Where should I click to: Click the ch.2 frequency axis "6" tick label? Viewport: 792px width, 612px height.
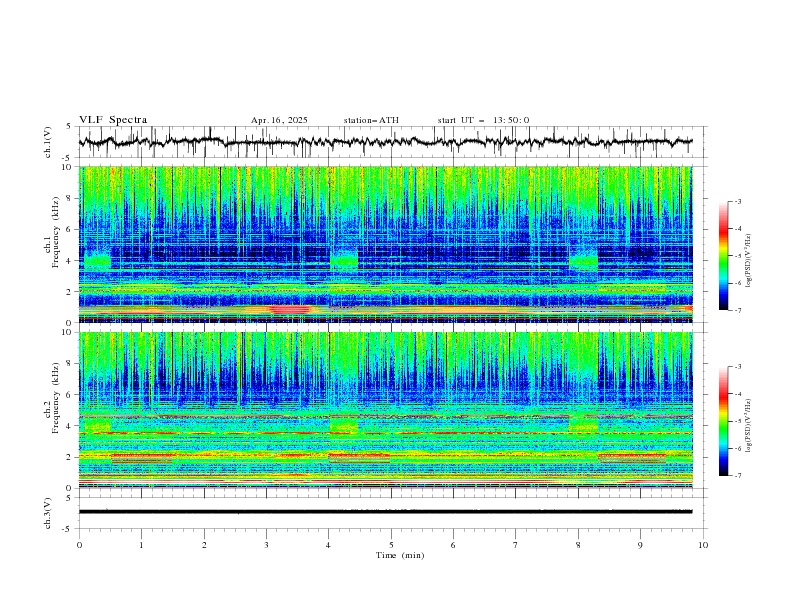(x=71, y=395)
